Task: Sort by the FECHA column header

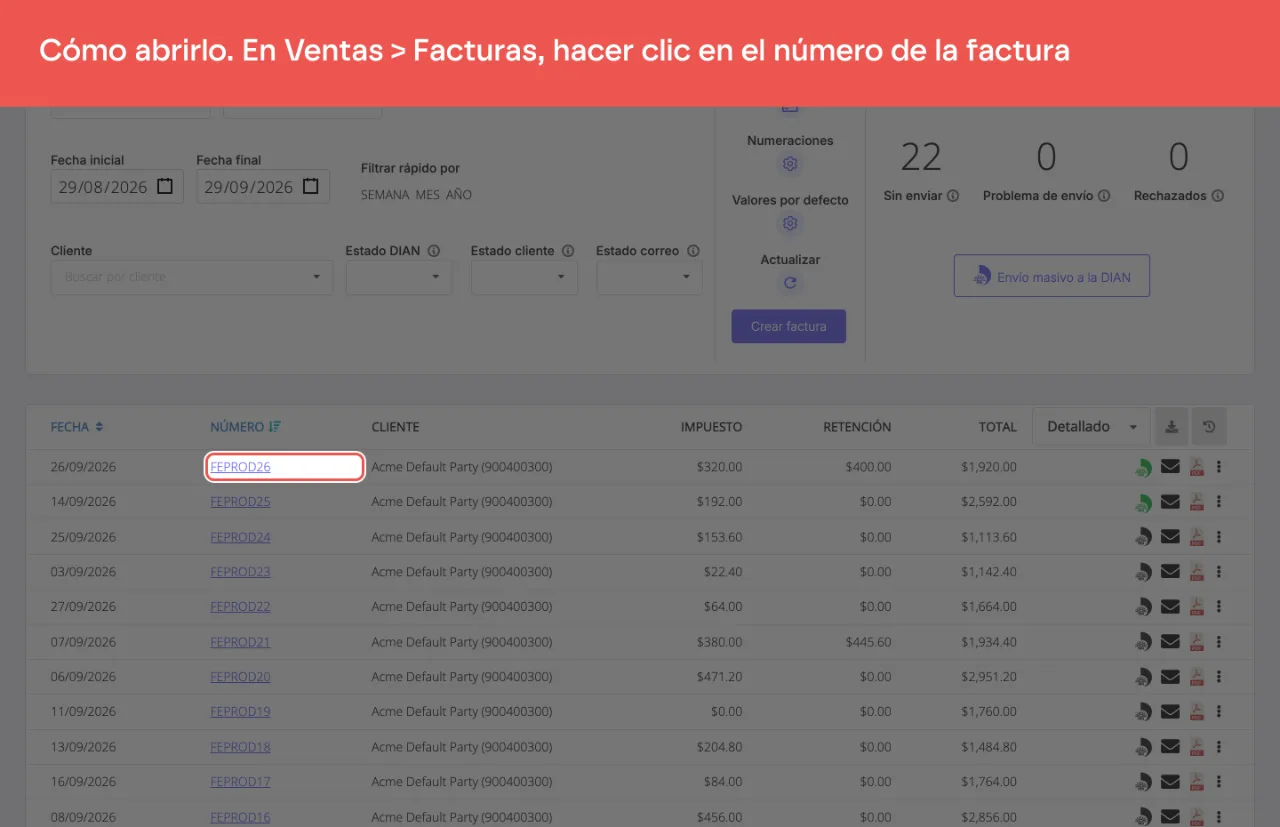Action: click(x=77, y=427)
